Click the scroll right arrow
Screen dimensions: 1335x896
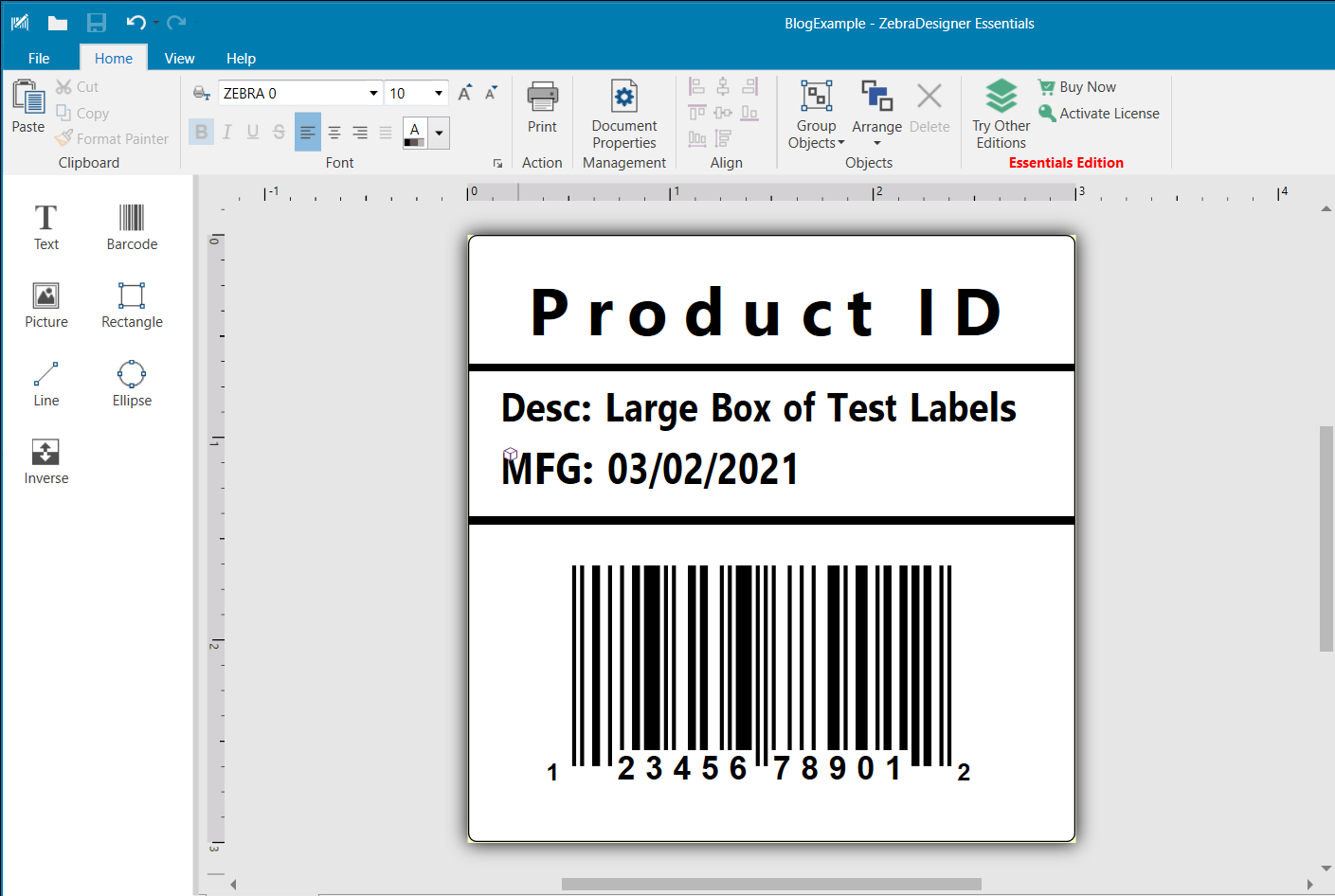tap(1309, 885)
